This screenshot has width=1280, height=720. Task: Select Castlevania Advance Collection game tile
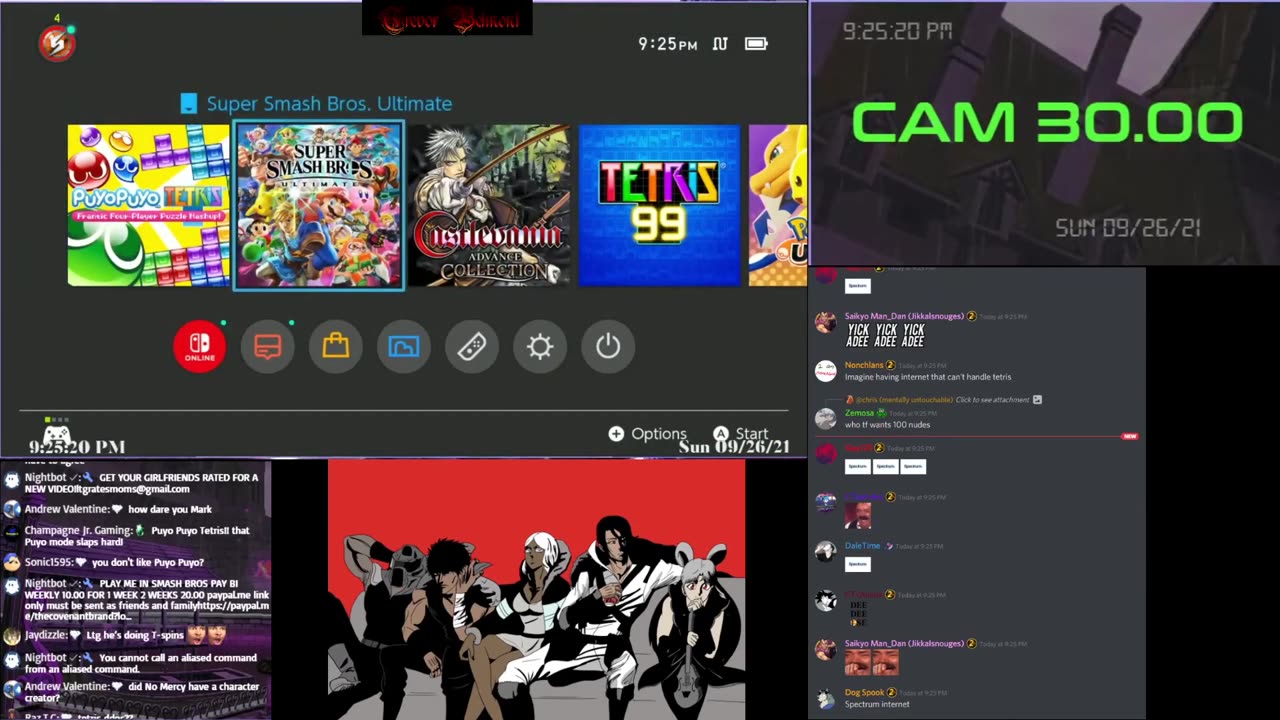pos(490,205)
